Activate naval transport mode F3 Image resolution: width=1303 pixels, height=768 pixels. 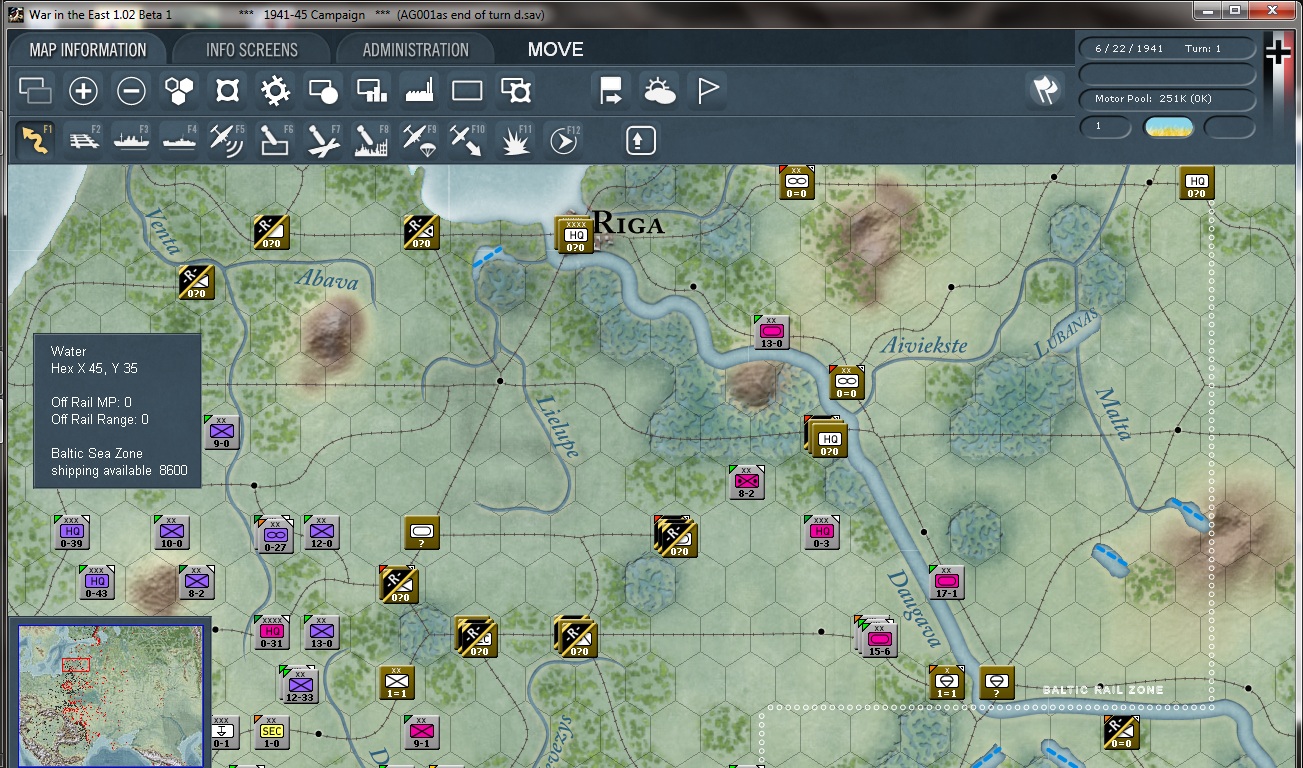pyautogui.click(x=132, y=139)
